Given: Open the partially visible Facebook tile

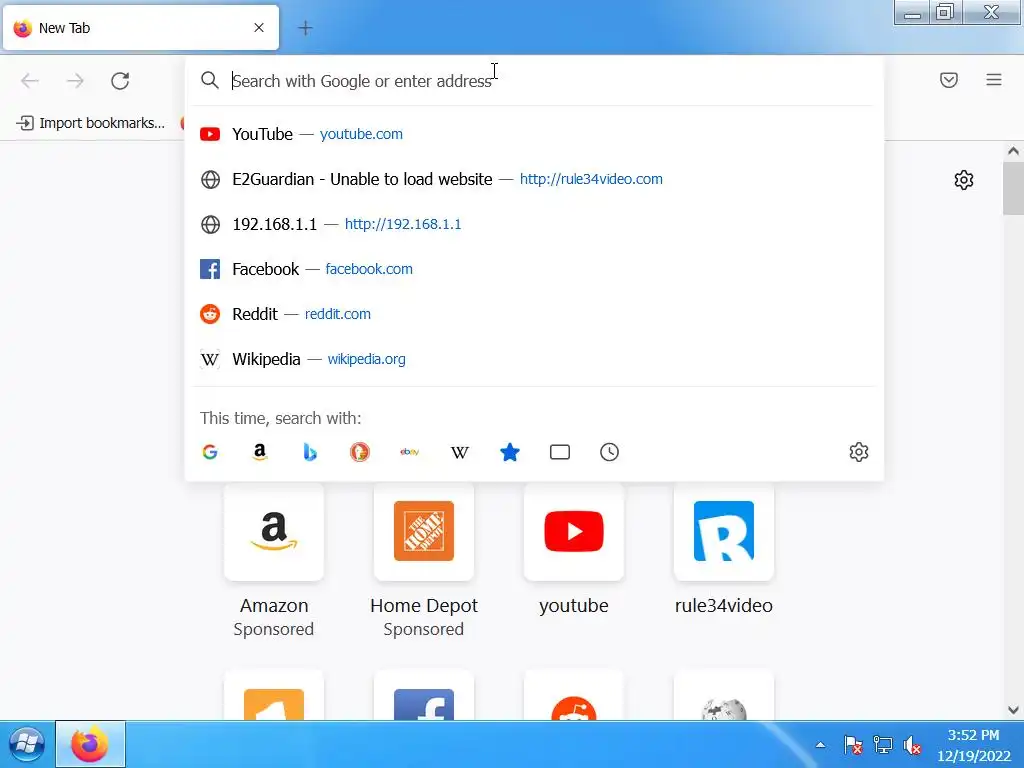Looking at the screenshot, I should point(424,696).
